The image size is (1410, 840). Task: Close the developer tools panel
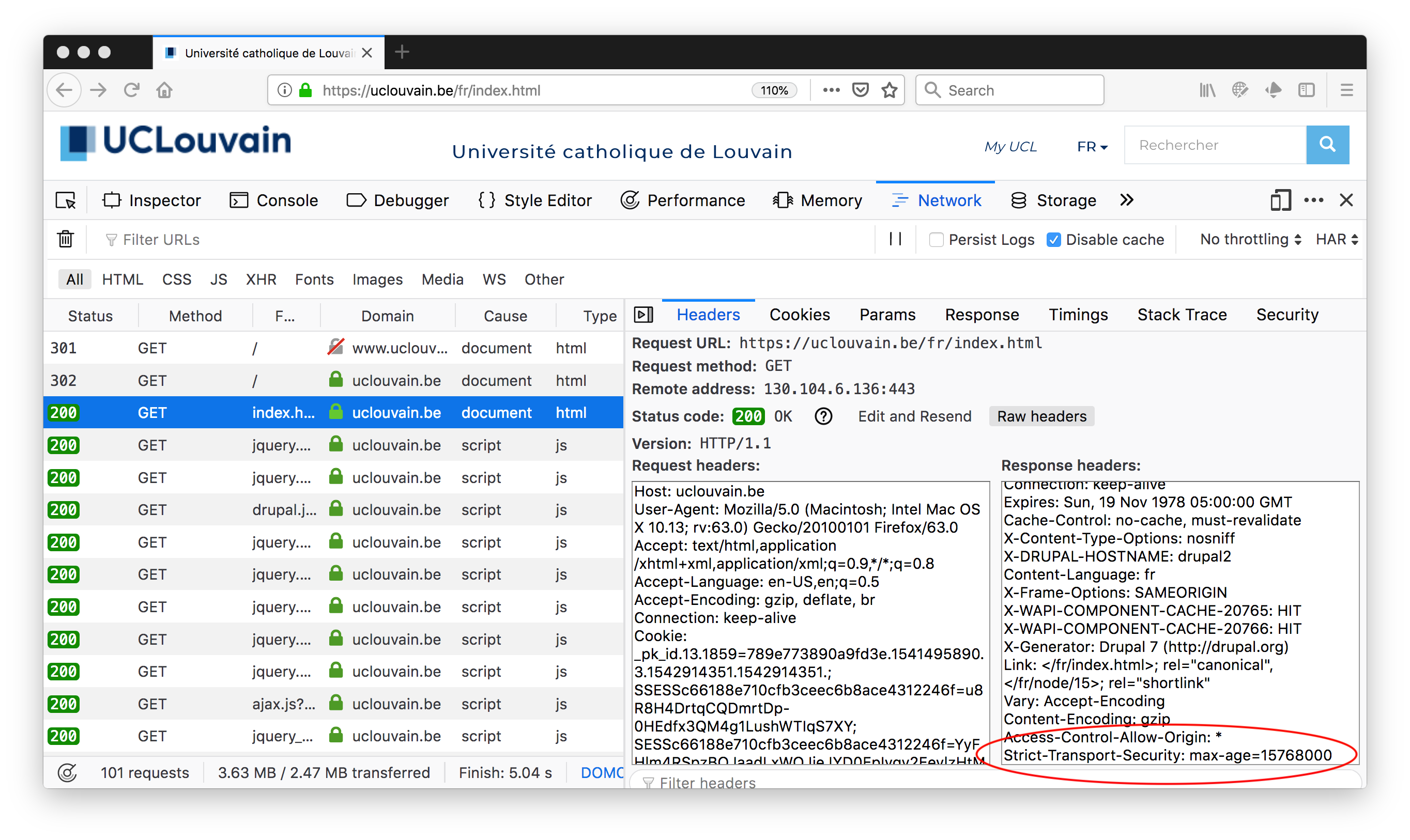1346,200
